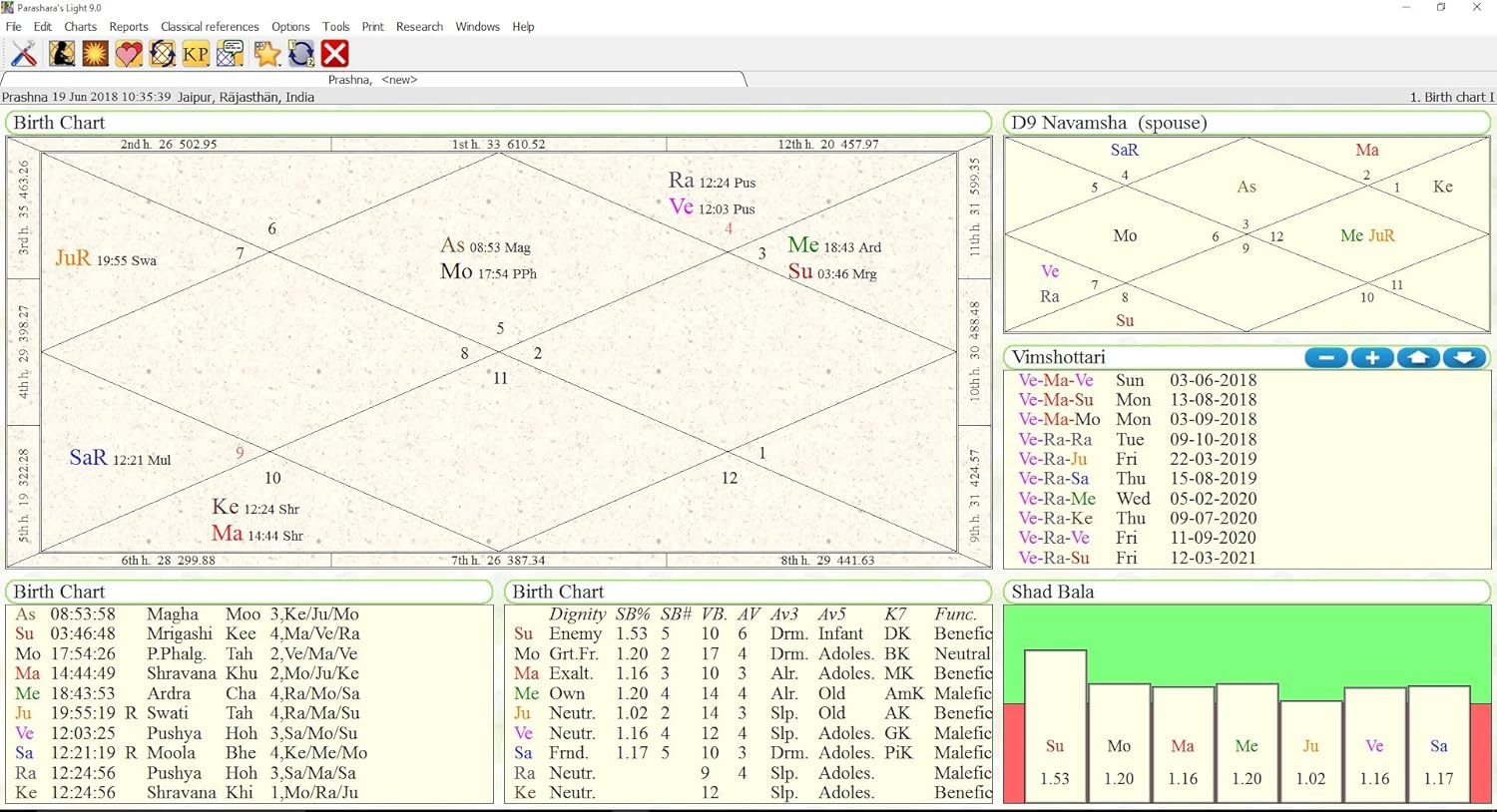The image size is (1497, 812).
Task: Open the Research menu
Action: click(x=419, y=26)
